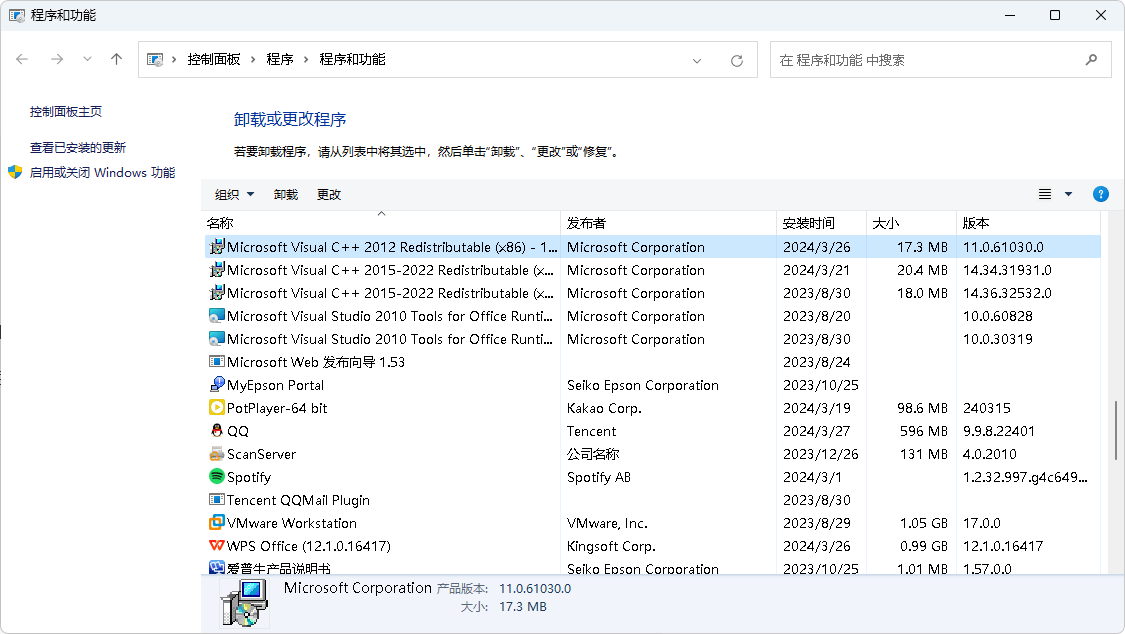Select the MyEpson Portal entry
The height and width of the screenshot is (634, 1125).
pyautogui.click(x=653, y=385)
